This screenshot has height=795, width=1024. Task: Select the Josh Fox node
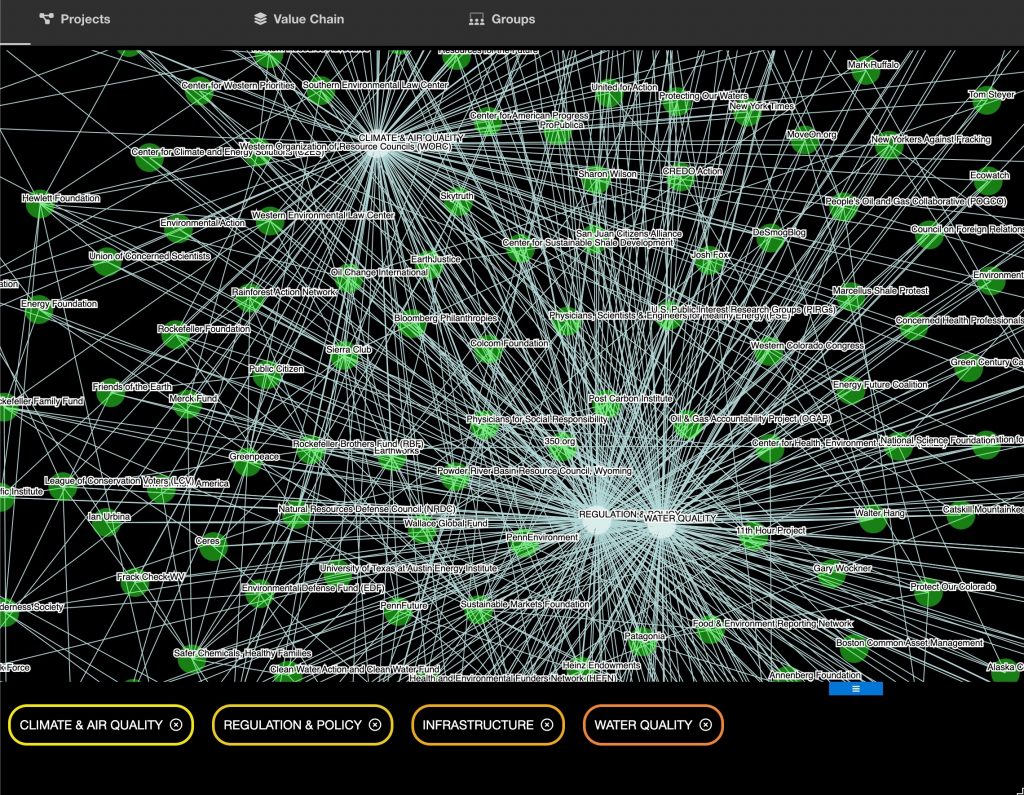tap(709, 262)
